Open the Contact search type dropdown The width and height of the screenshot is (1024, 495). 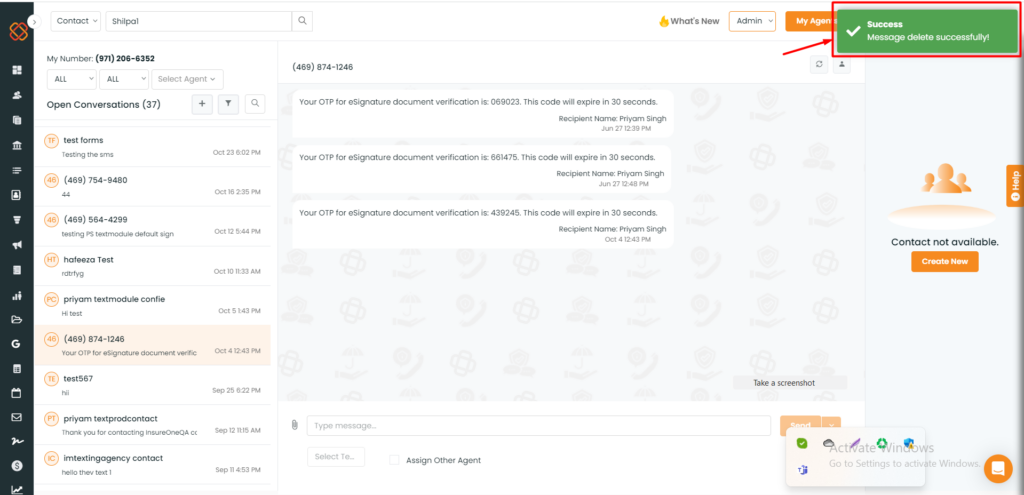coord(76,21)
